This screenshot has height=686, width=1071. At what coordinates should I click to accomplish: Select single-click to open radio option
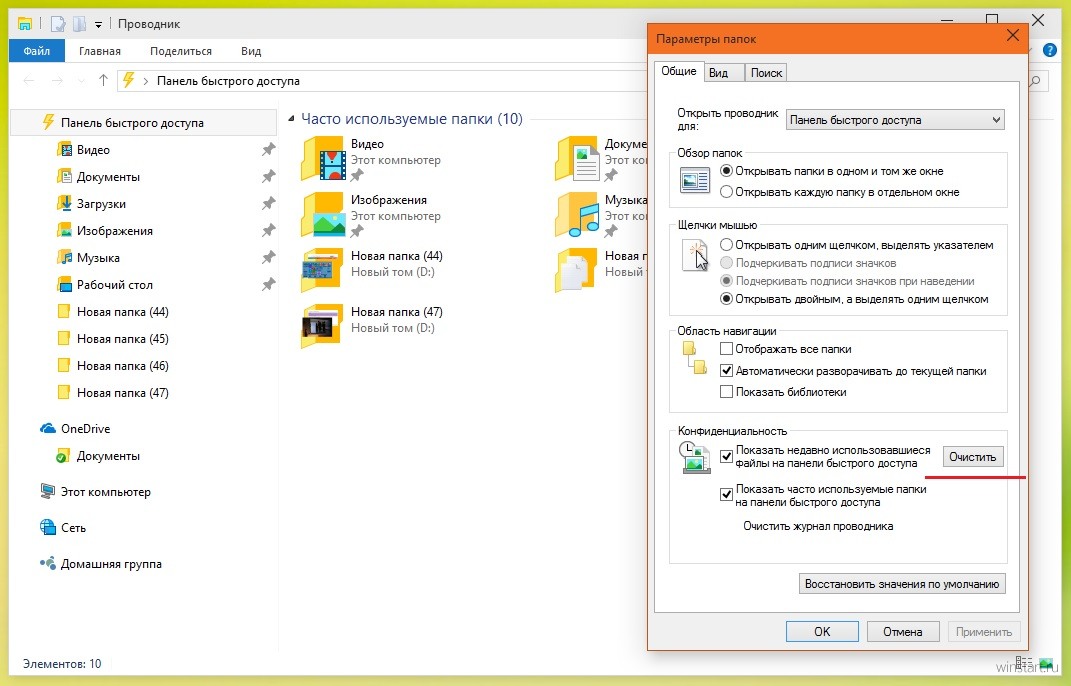[x=727, y=245]
